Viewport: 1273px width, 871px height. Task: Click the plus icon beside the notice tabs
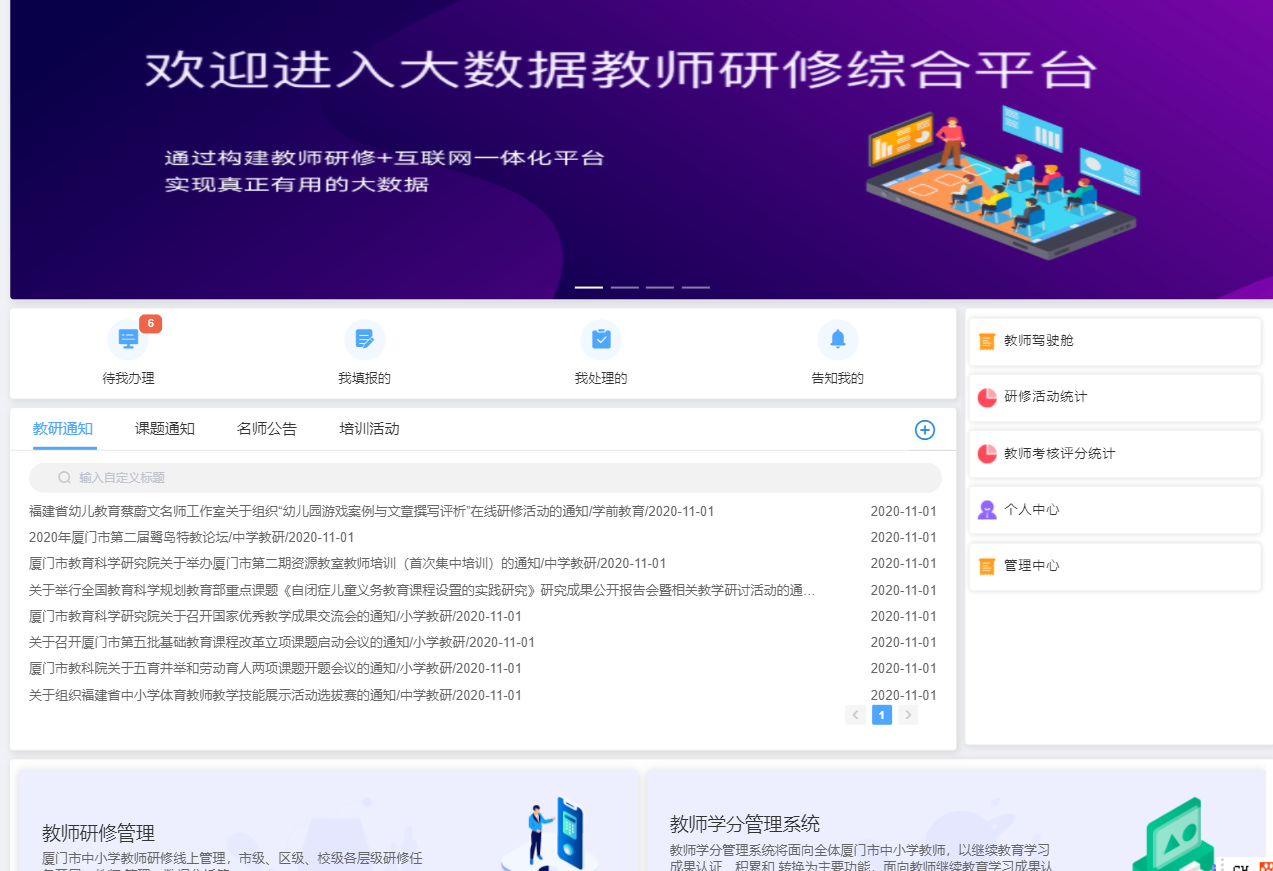[x=924, y=429]
